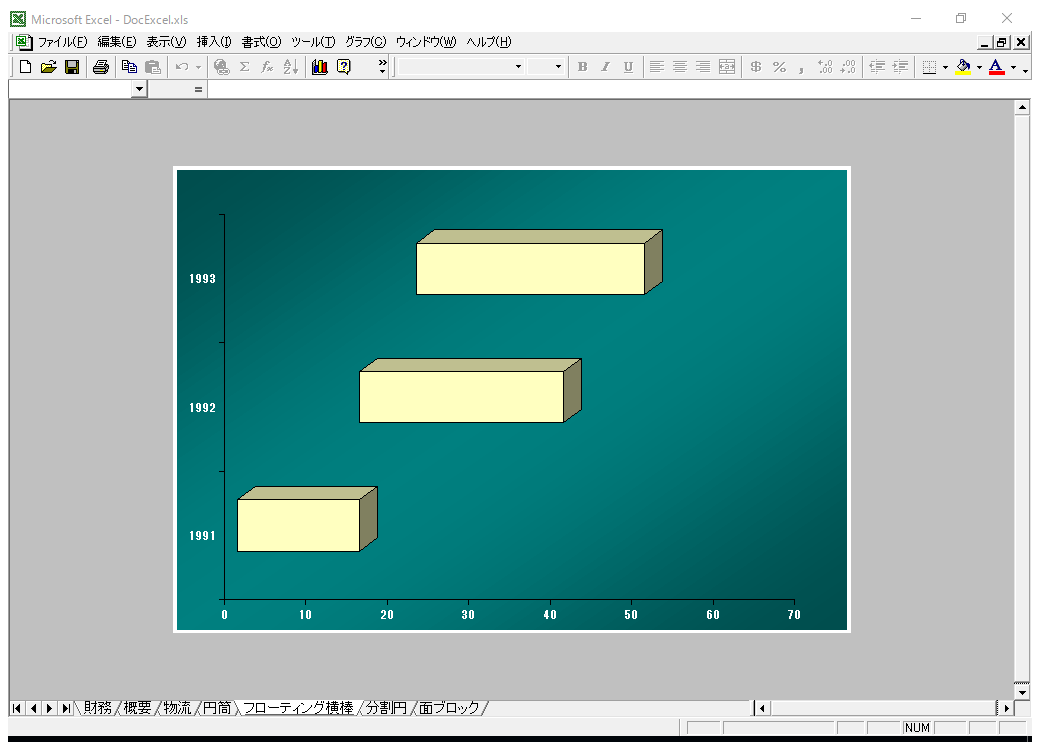Click the Office Assistant help icon

coord(344,67)
